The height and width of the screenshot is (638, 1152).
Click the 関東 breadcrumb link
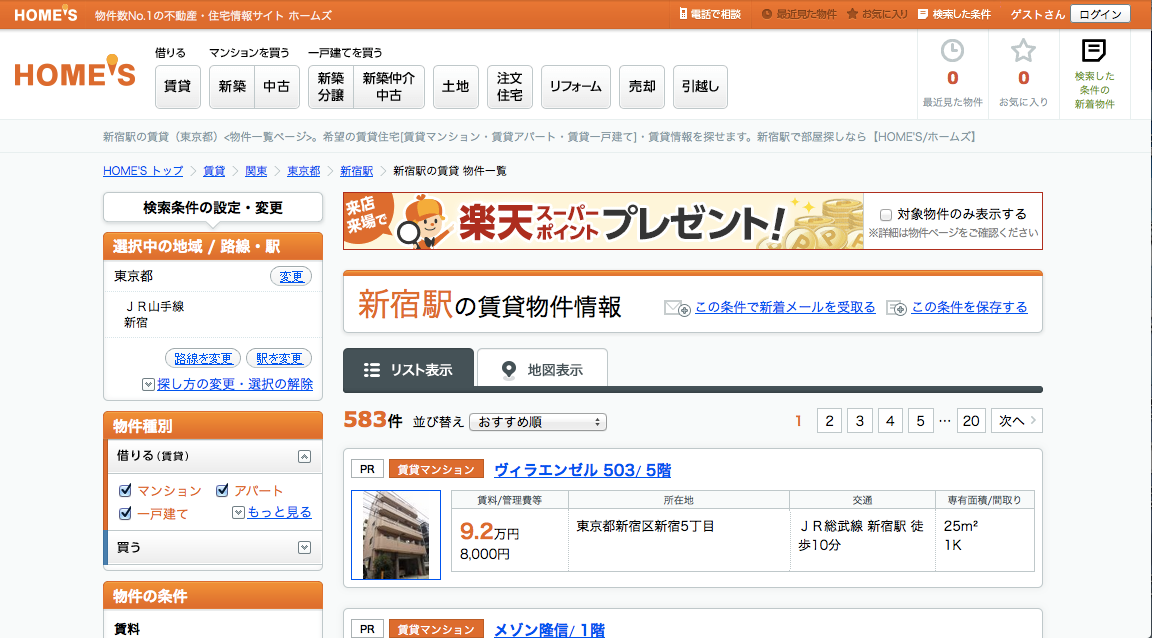click(256, 171)
